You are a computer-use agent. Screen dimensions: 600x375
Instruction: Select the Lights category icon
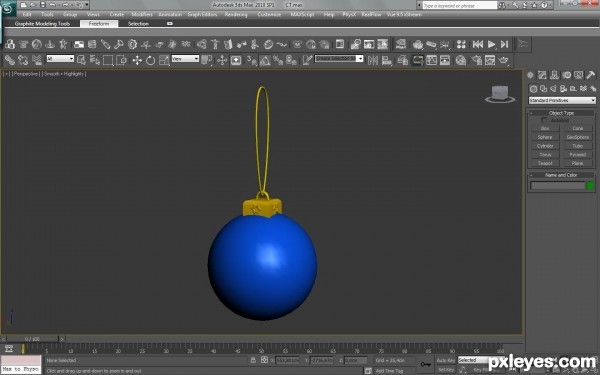click(553, 89)
